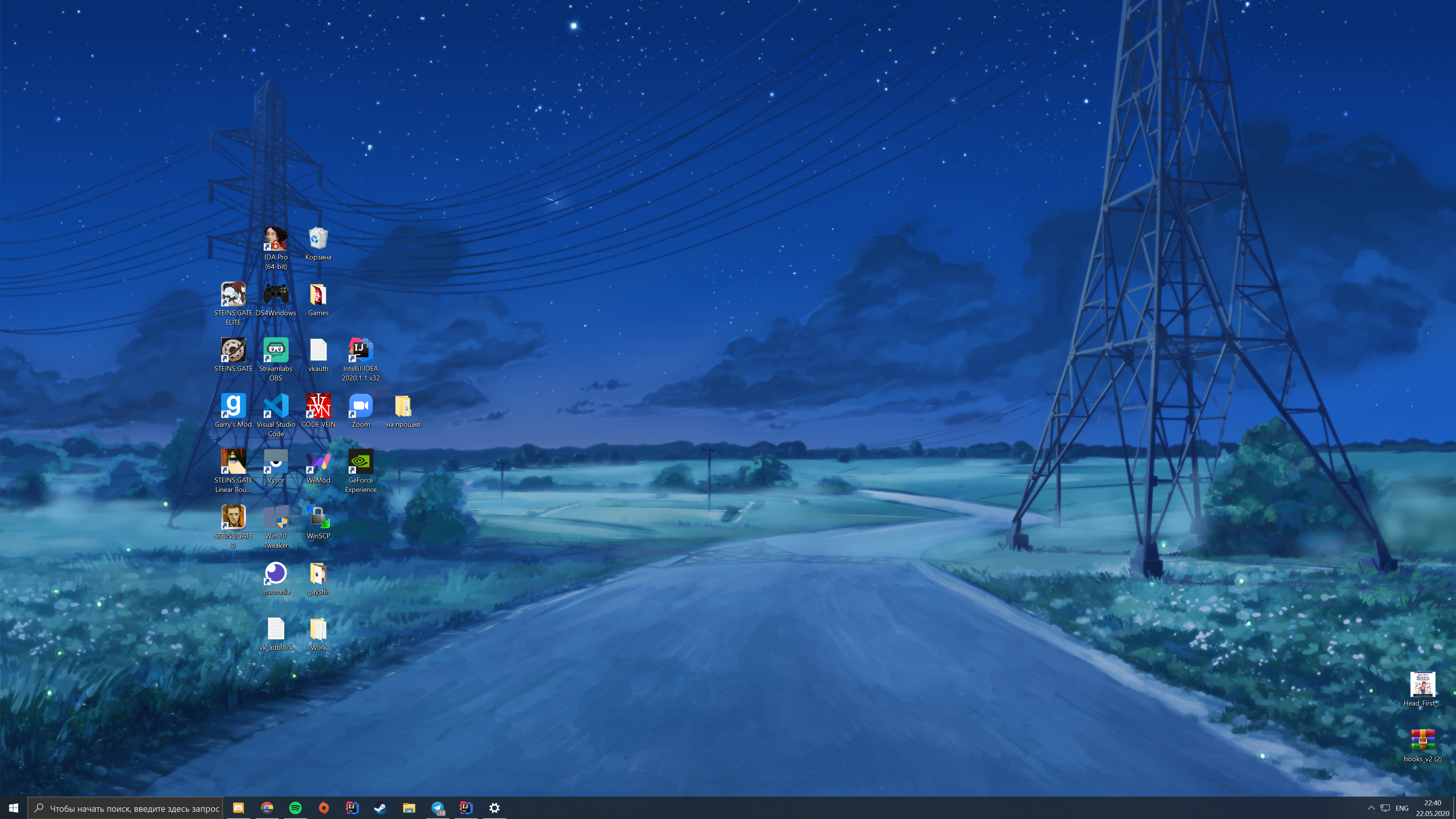
Task: Select the Zoom desktop shortcut
Action: point(361,411)
